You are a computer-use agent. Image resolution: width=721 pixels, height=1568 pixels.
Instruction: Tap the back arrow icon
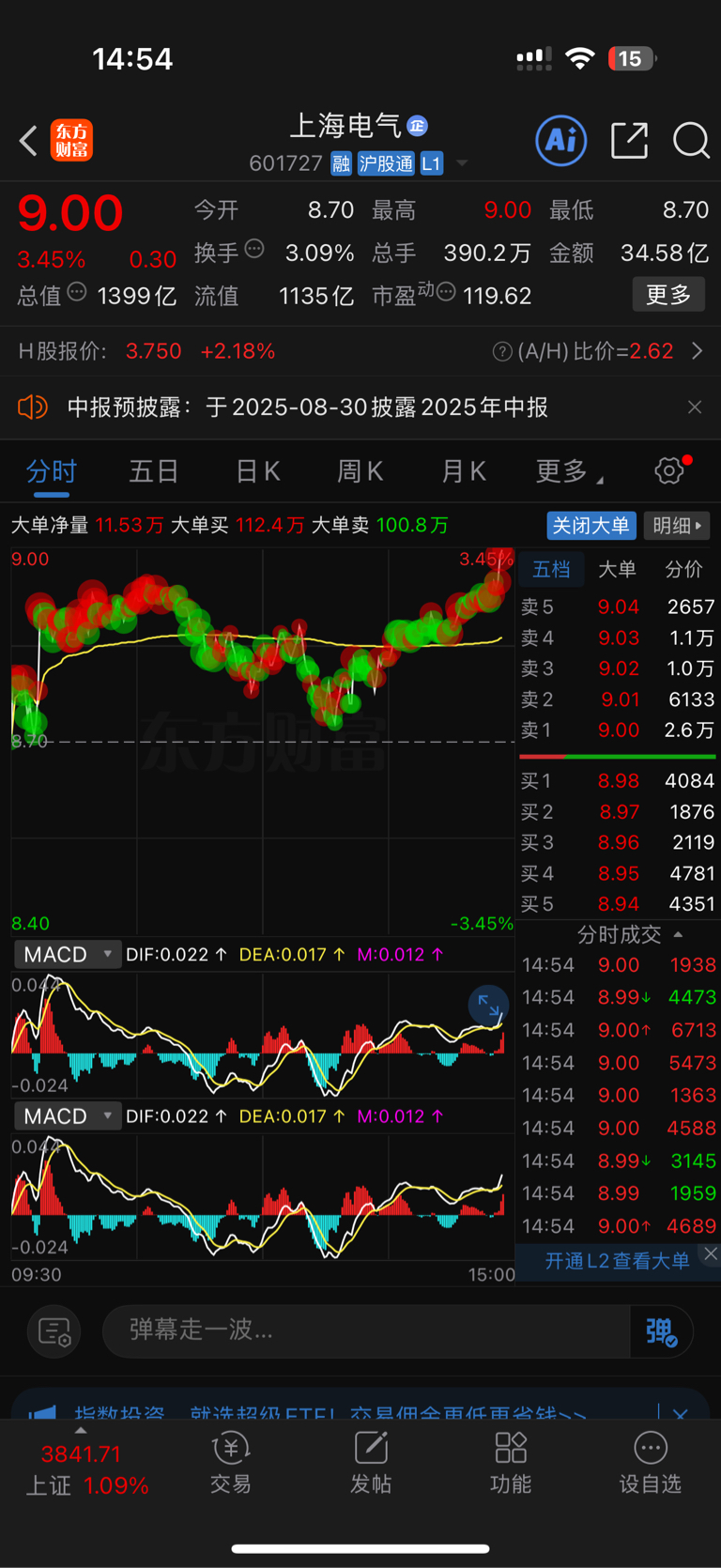tap(28, 141)
